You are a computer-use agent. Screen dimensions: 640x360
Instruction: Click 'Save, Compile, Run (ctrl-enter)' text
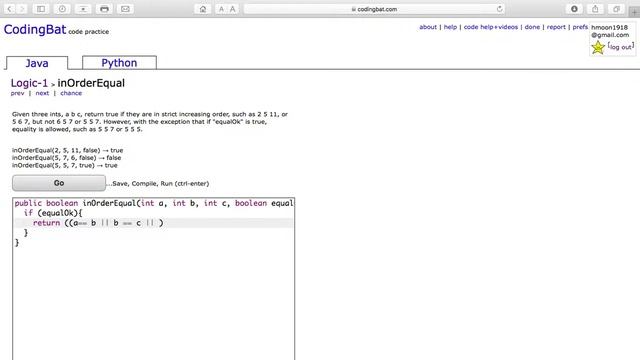point(161,184)
